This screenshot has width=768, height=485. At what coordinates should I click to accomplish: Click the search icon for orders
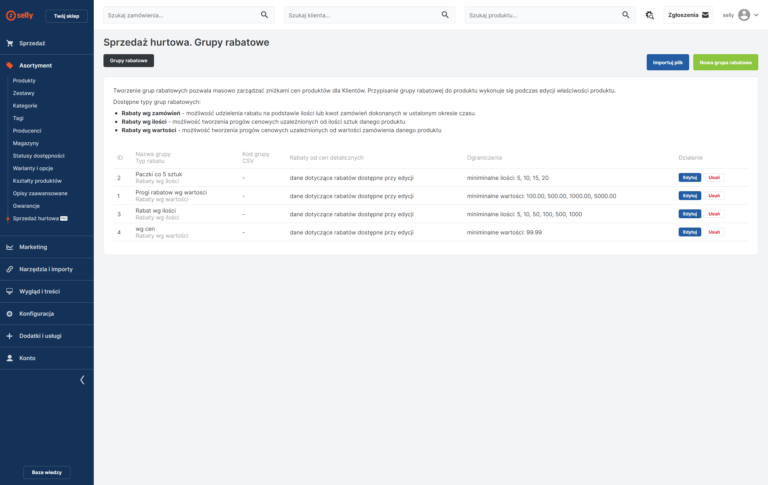[x=265, y=15]
